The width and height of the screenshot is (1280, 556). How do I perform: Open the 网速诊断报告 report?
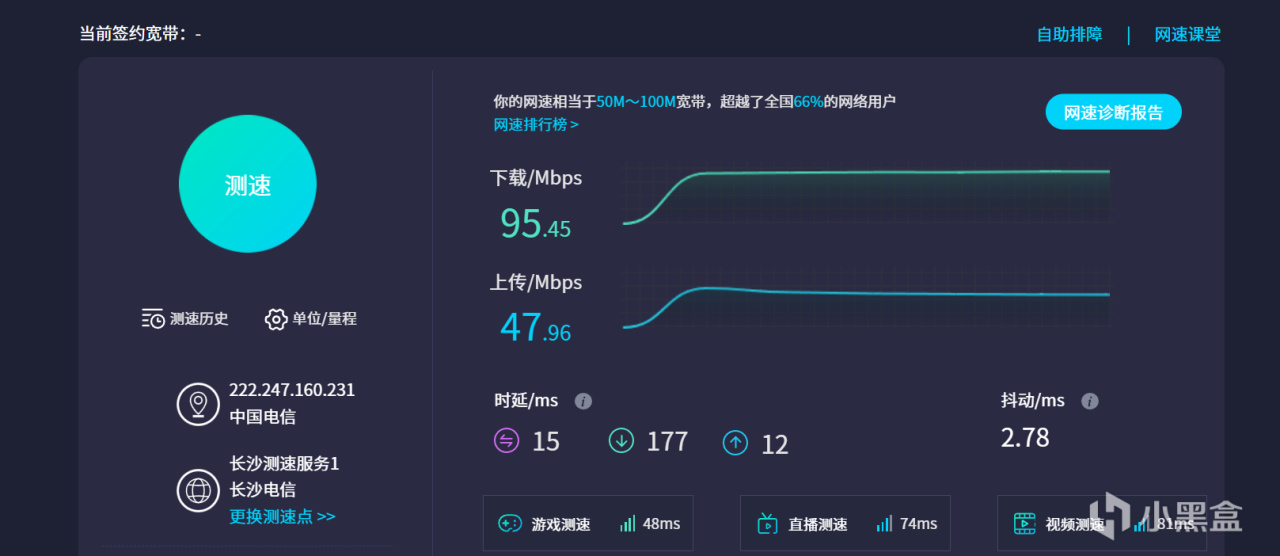(x=1113, y=112)
